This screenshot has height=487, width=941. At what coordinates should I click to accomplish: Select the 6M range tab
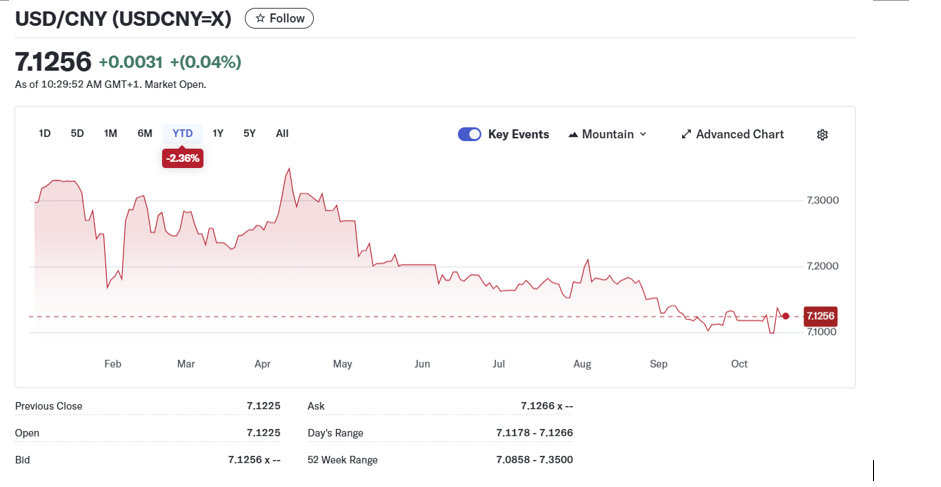(x=145, y=134)
